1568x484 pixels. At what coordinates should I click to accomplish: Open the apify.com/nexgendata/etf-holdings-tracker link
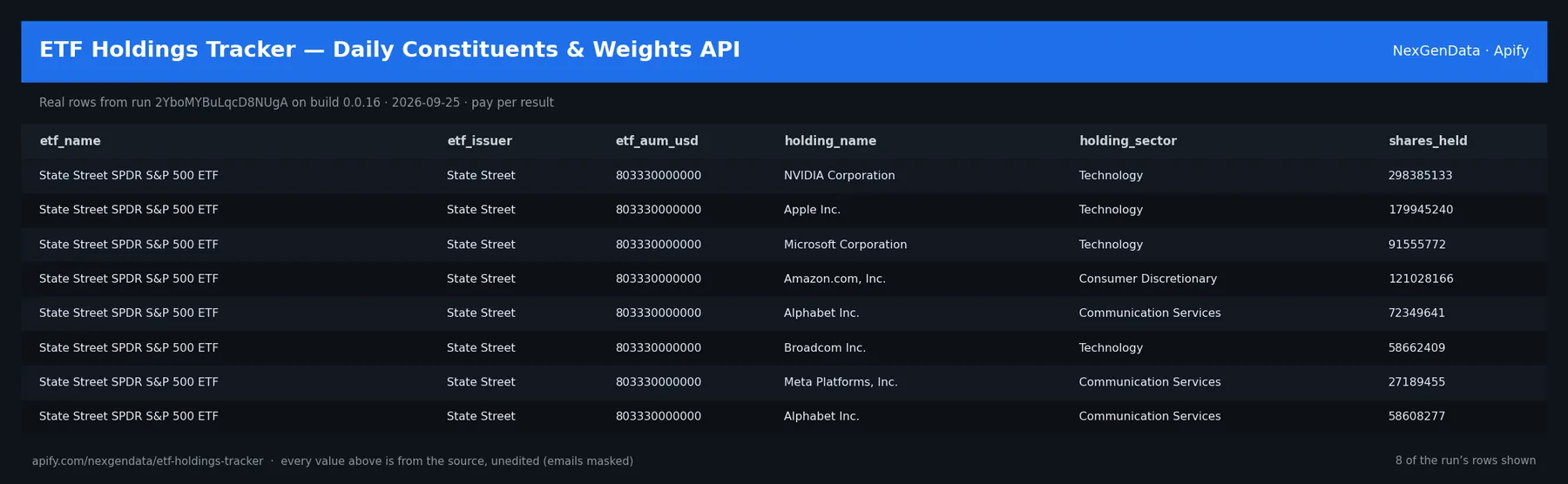point(147,461)
